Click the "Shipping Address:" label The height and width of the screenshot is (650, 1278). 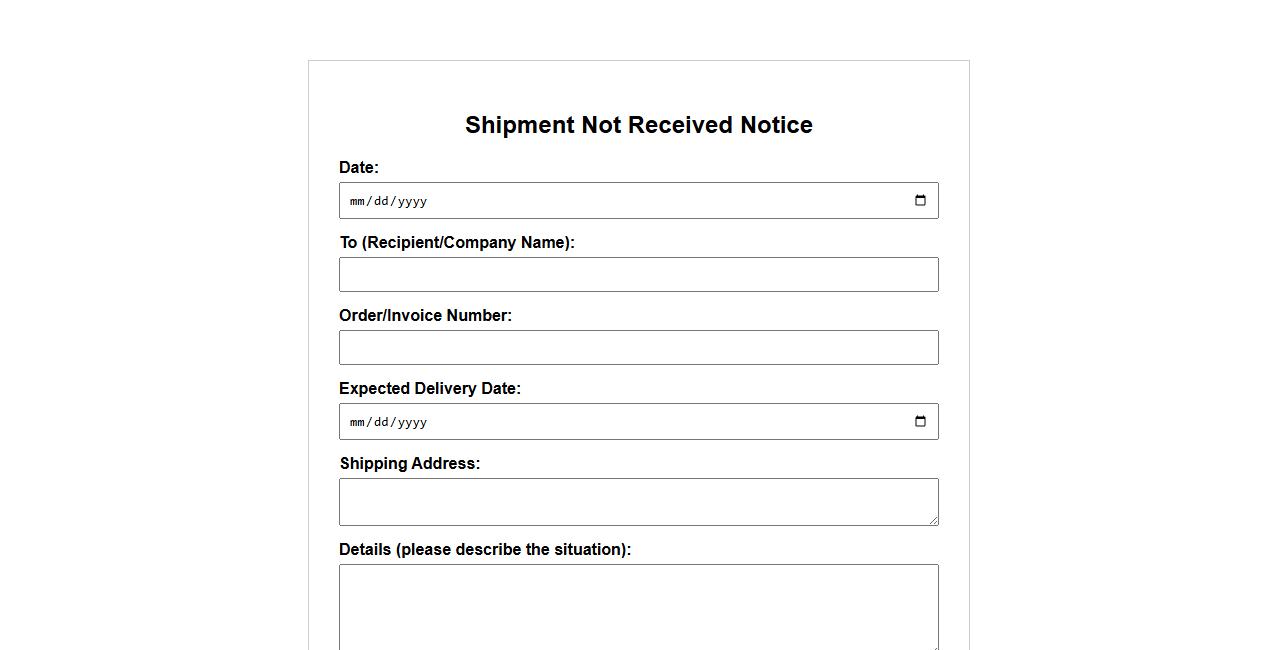pyautogui.click(x=410, y=464)
